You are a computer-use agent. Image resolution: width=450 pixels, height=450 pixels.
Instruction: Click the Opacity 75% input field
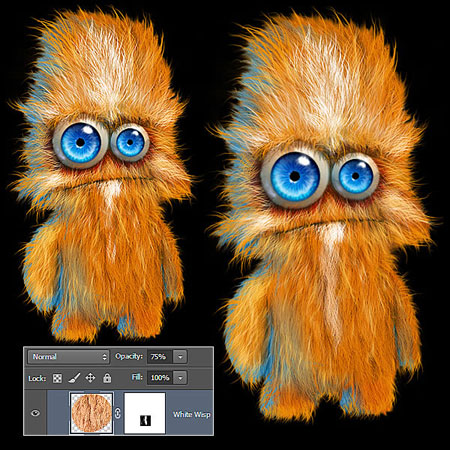(x=159, y=357)
